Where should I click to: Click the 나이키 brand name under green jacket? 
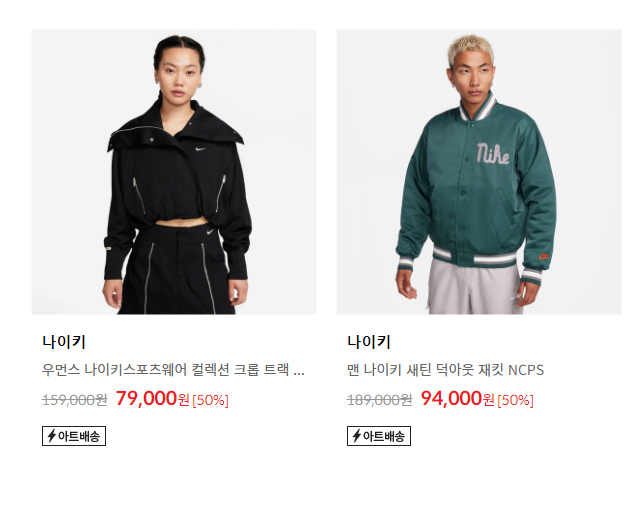pyautogui.click(x=368, y=341)
